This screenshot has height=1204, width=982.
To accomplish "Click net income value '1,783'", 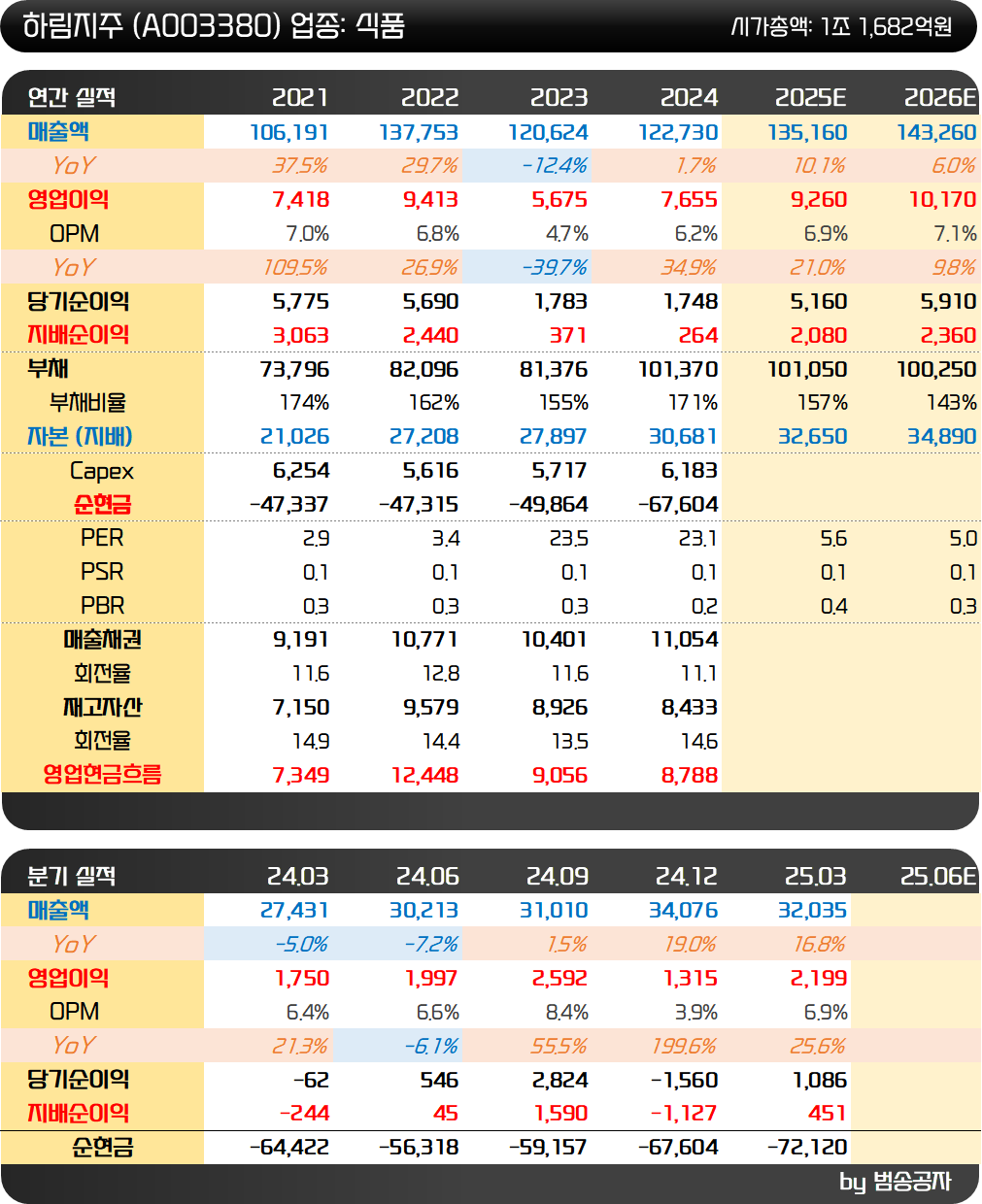I will 560,302.
